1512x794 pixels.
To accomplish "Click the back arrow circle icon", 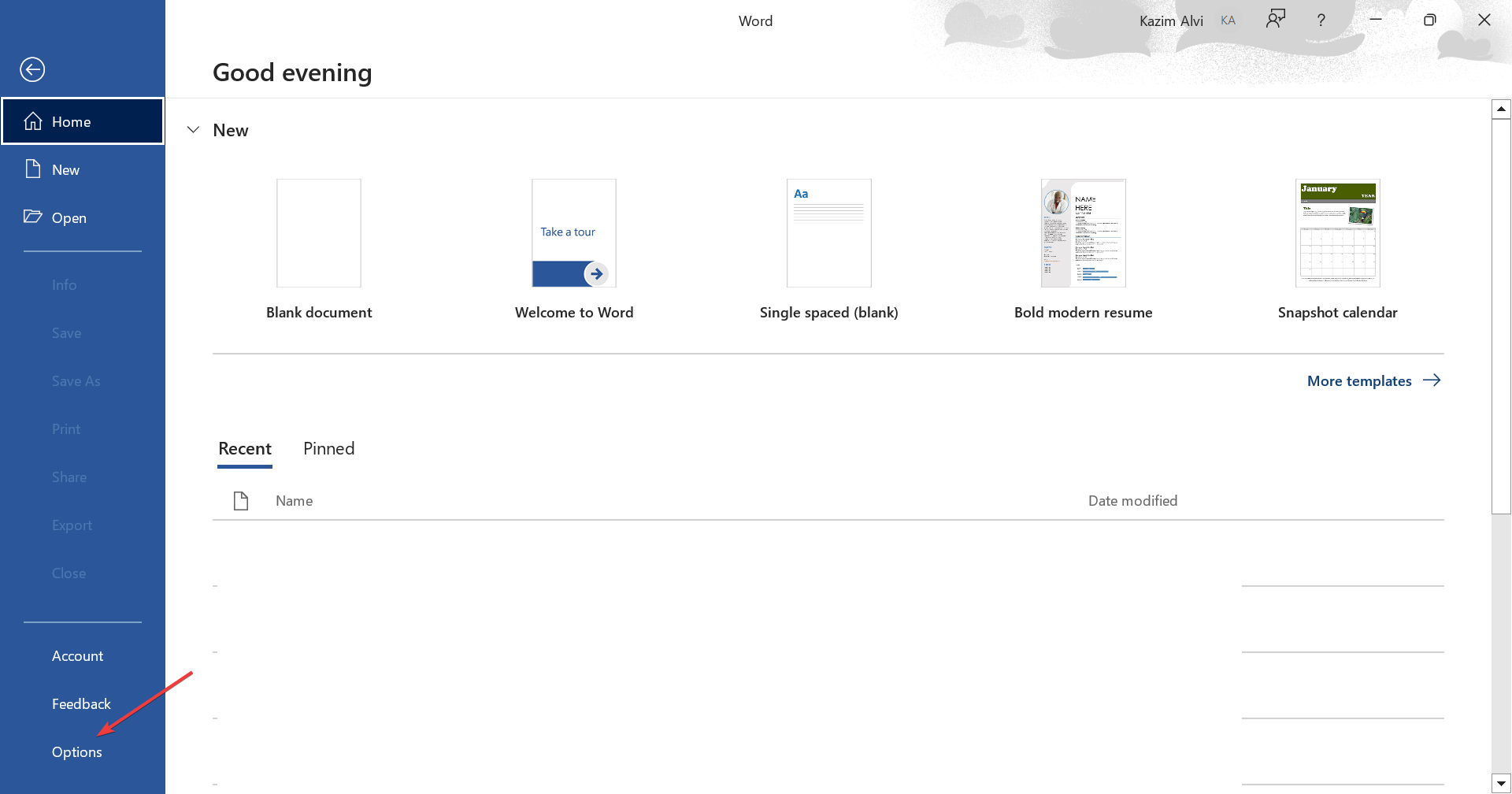I will 32,69.
